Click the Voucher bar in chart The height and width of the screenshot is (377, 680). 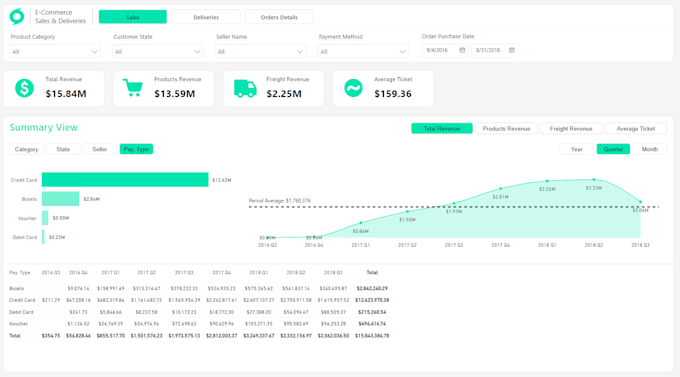click(x=45, y=218)
